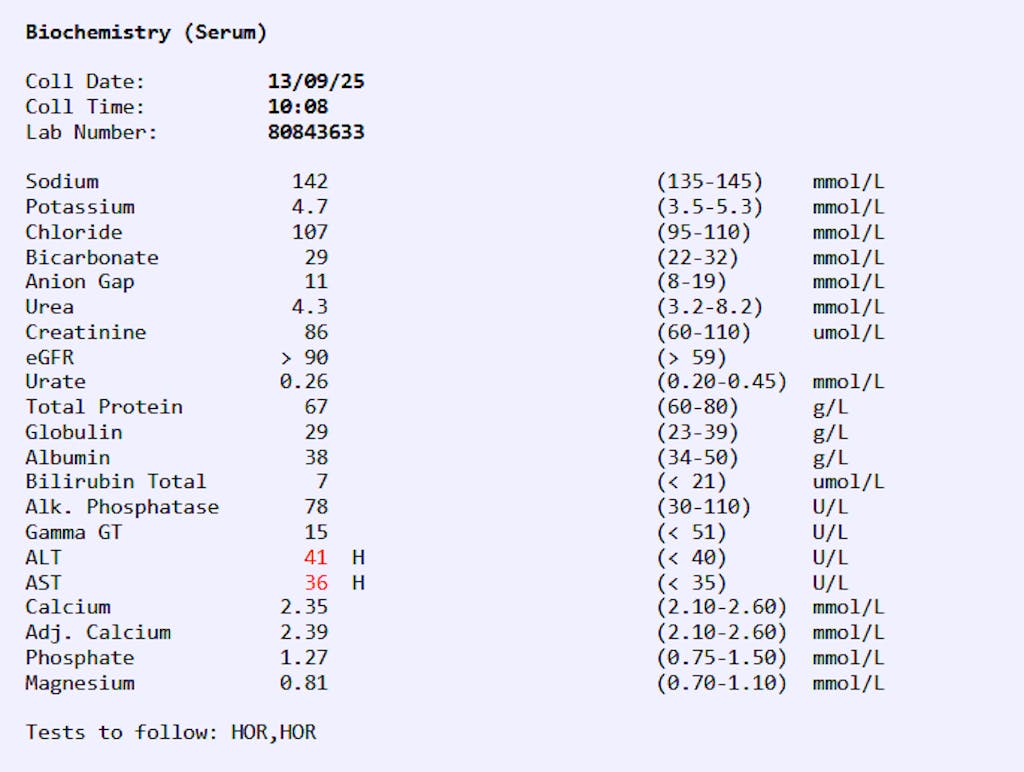The width and height of the screenshot is (1024, 772).
Task: Click the collection time 10:08
Action: click(298, 107)
